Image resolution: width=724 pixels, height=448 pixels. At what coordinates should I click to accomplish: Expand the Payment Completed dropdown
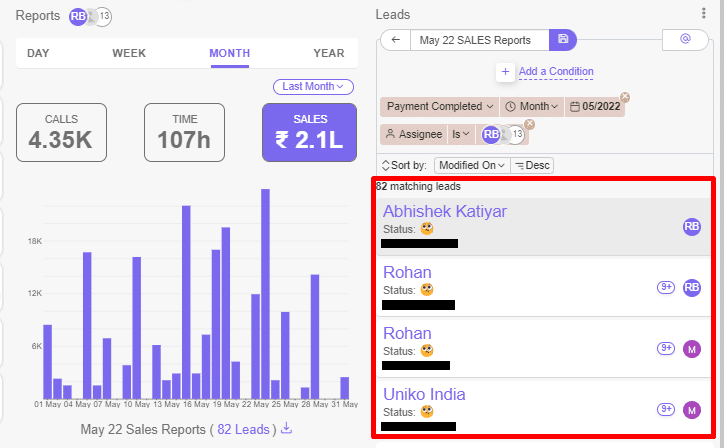pyautogui.click(x=439, y=106)
